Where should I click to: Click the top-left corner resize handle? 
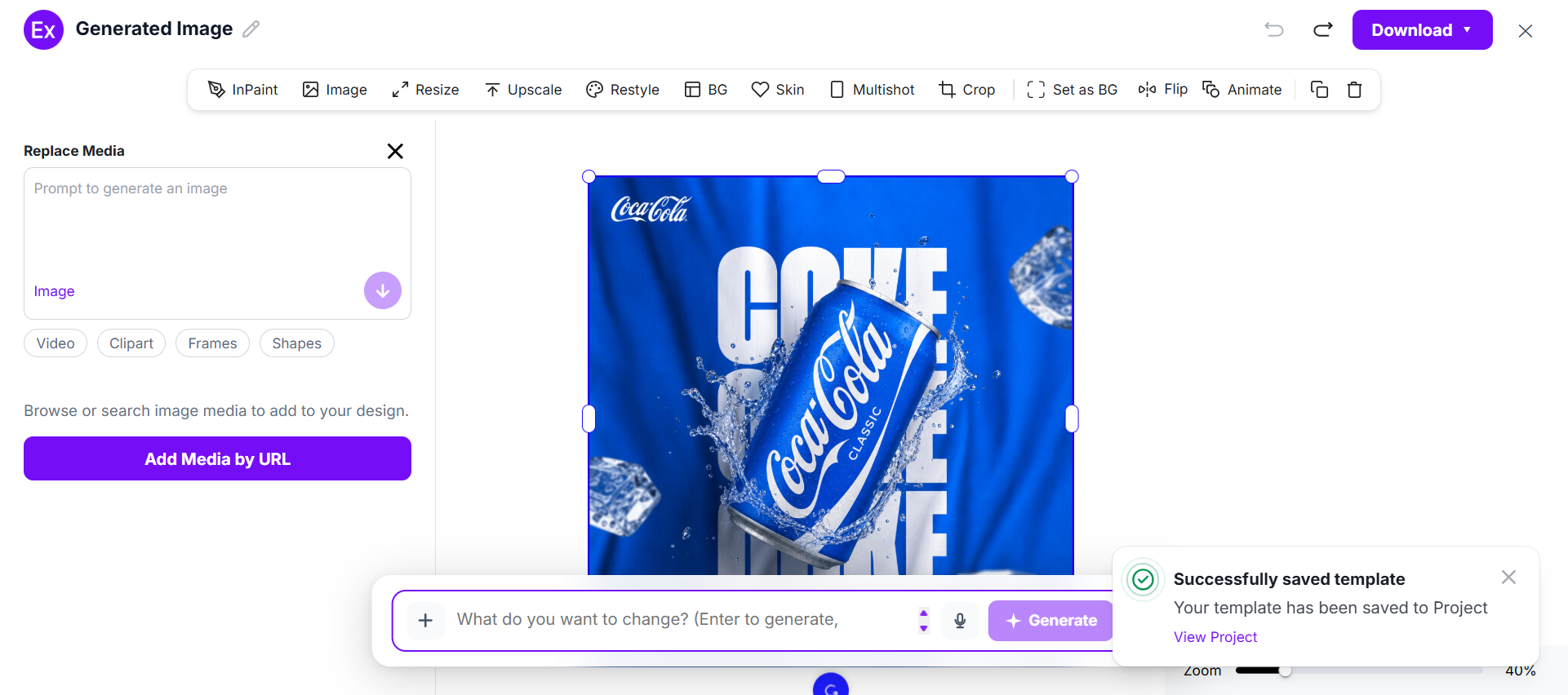coord(589,176)
